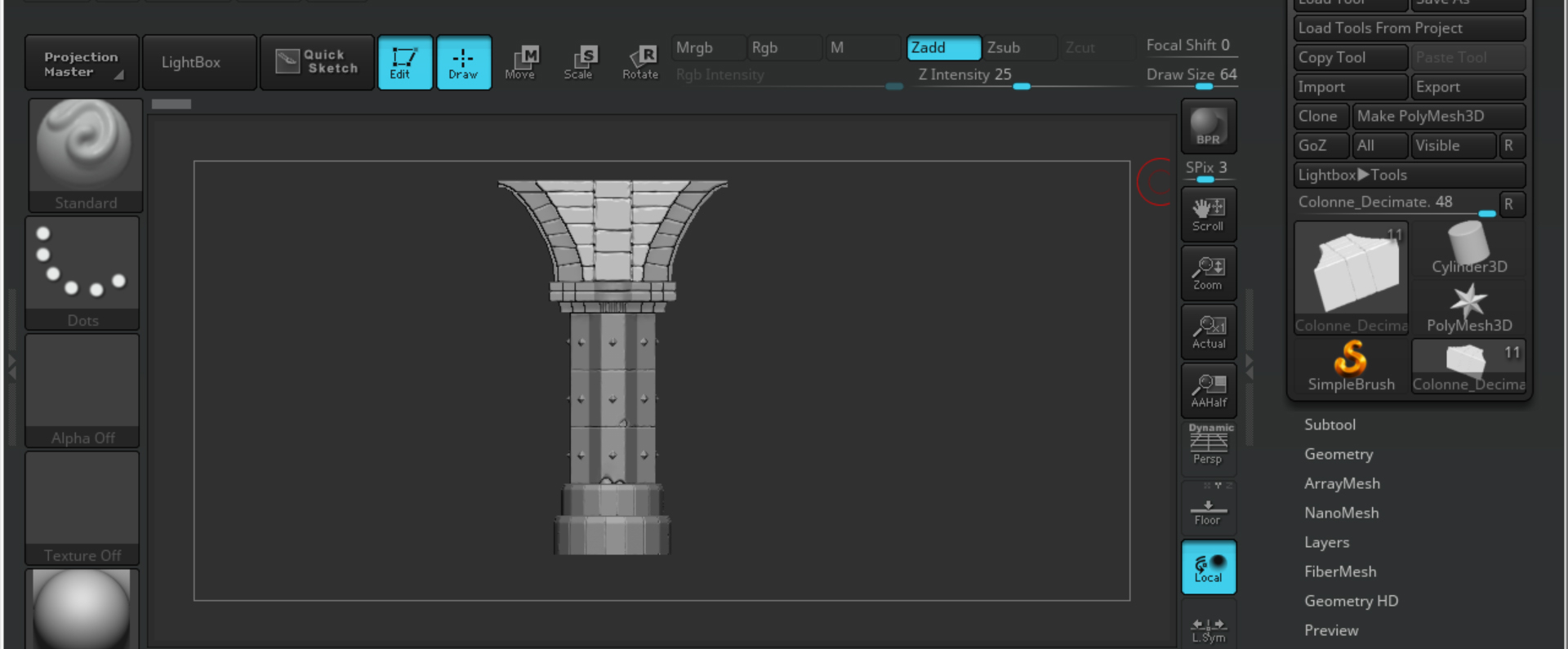Click Load Tools From Project

[x=1410, y=29]
